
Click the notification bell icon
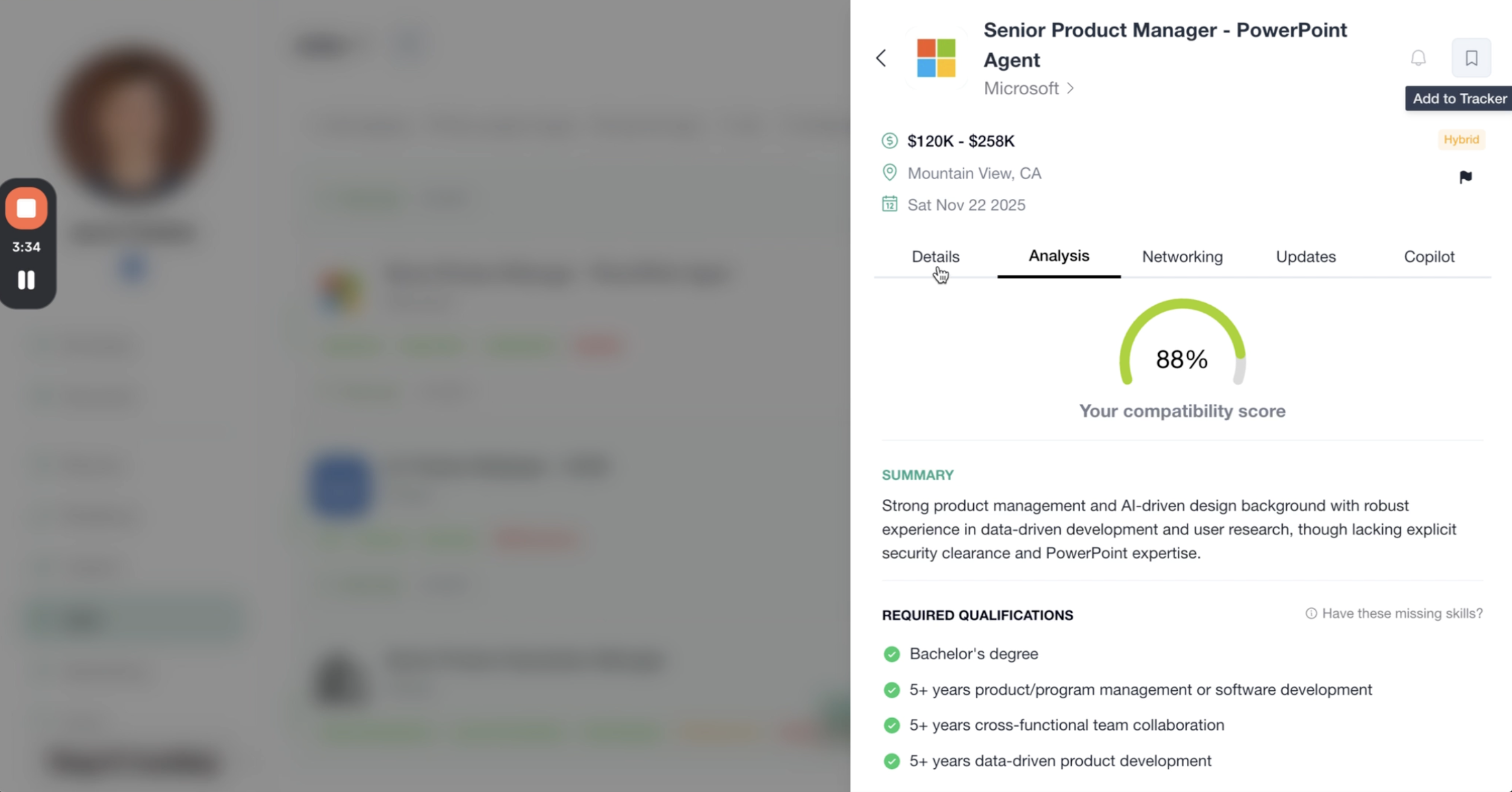point(1418,58)
